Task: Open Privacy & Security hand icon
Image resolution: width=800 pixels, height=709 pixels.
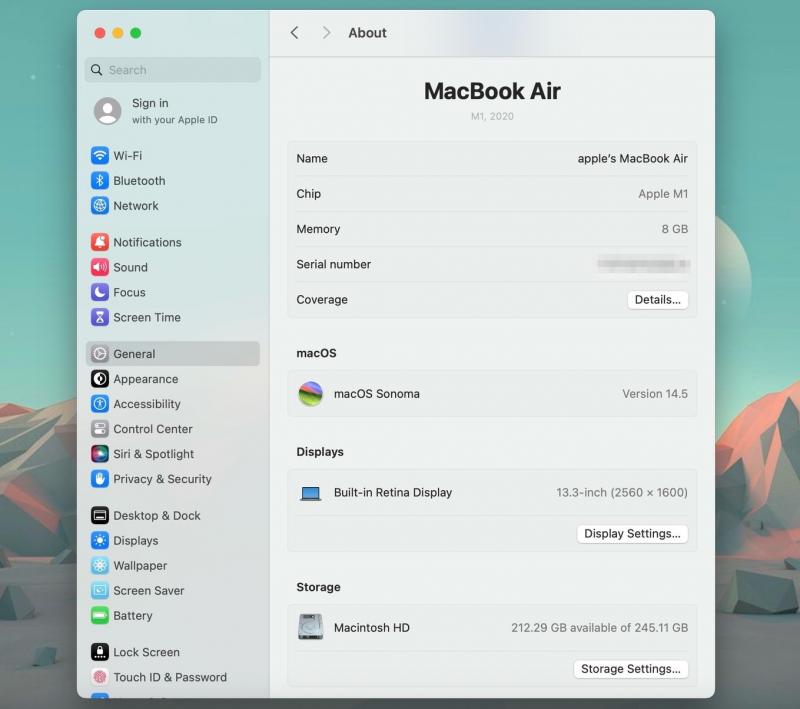Action: [x=100, y=479]
